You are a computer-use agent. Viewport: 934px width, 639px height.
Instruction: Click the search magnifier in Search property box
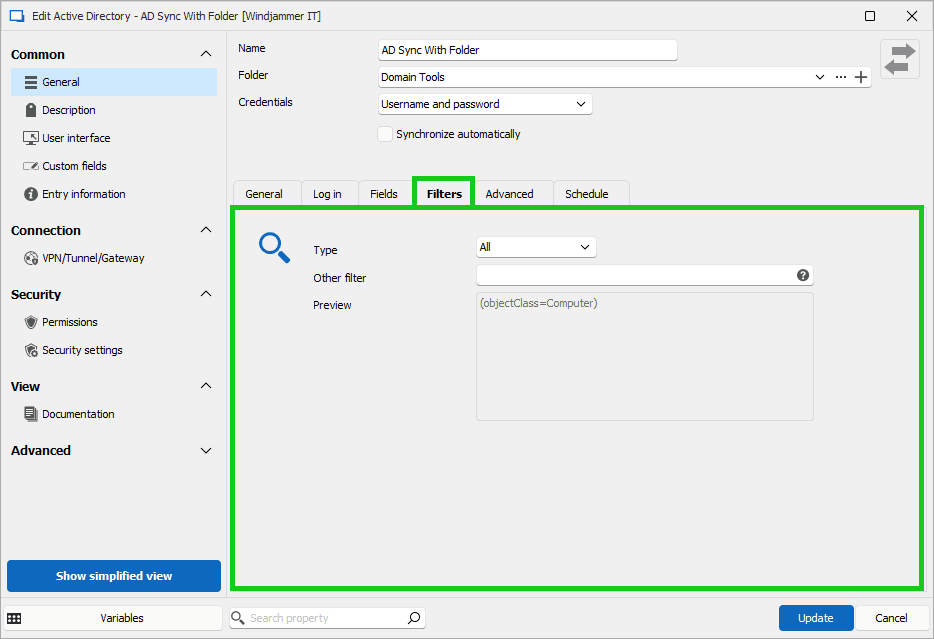[414, 618]
